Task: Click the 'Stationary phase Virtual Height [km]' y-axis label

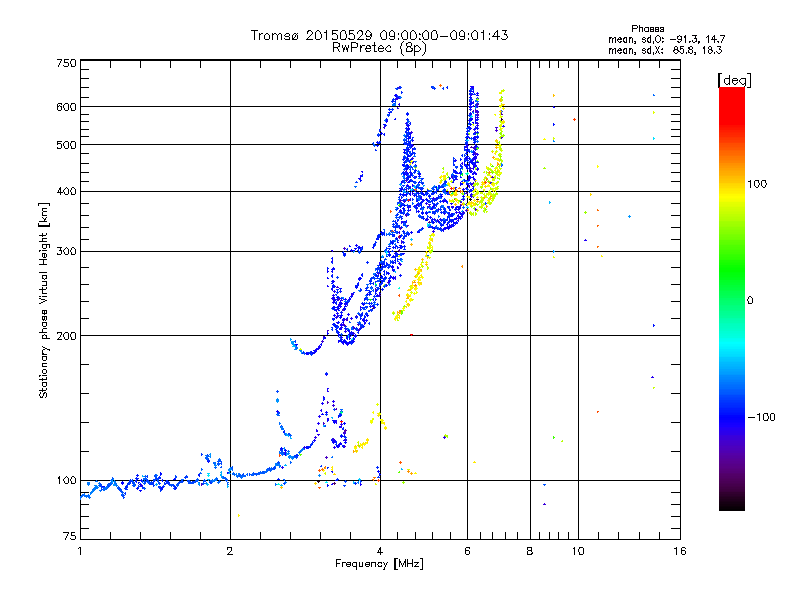Action: (x=44, y=301)
